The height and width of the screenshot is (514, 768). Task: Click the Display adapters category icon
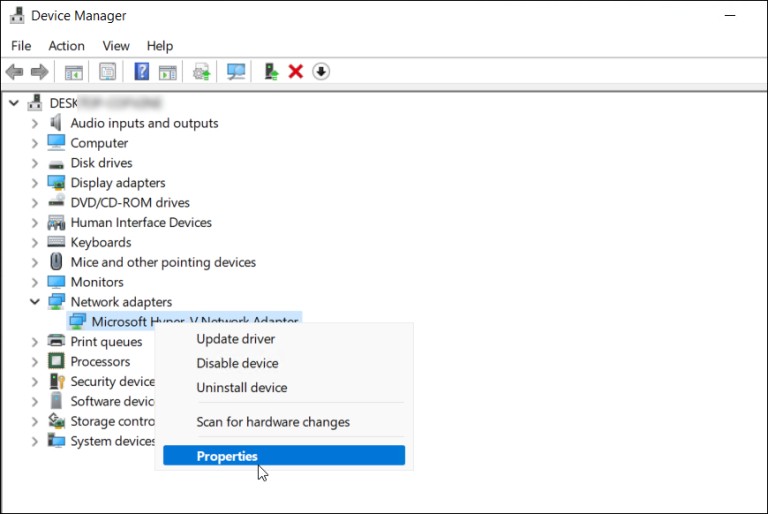tap(56, 183)
